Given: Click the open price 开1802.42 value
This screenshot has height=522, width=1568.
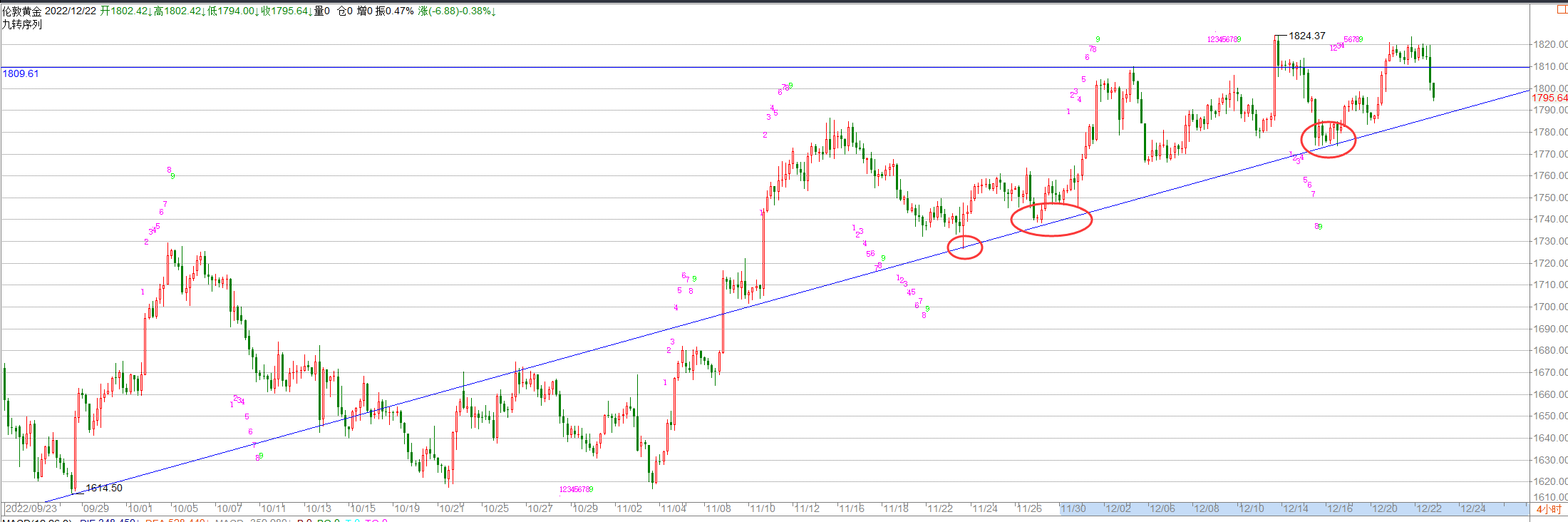Looking at the screenshot, I should click(x=126, y=11).
